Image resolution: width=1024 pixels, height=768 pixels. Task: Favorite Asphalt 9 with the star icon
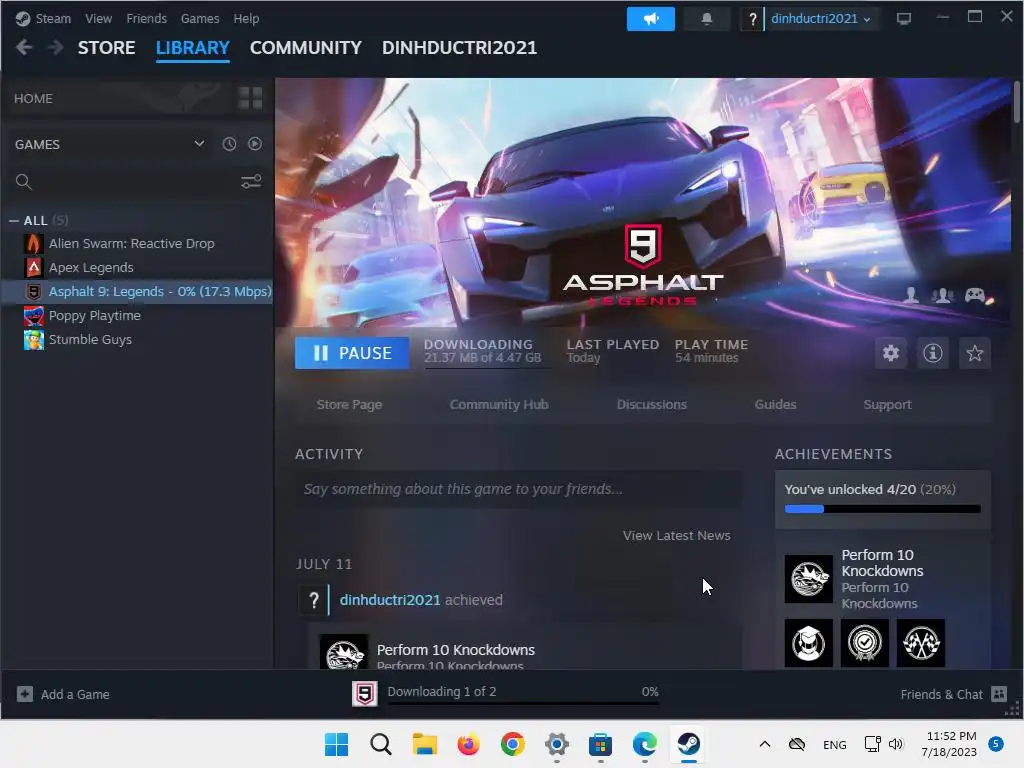[x=974, y=353]
